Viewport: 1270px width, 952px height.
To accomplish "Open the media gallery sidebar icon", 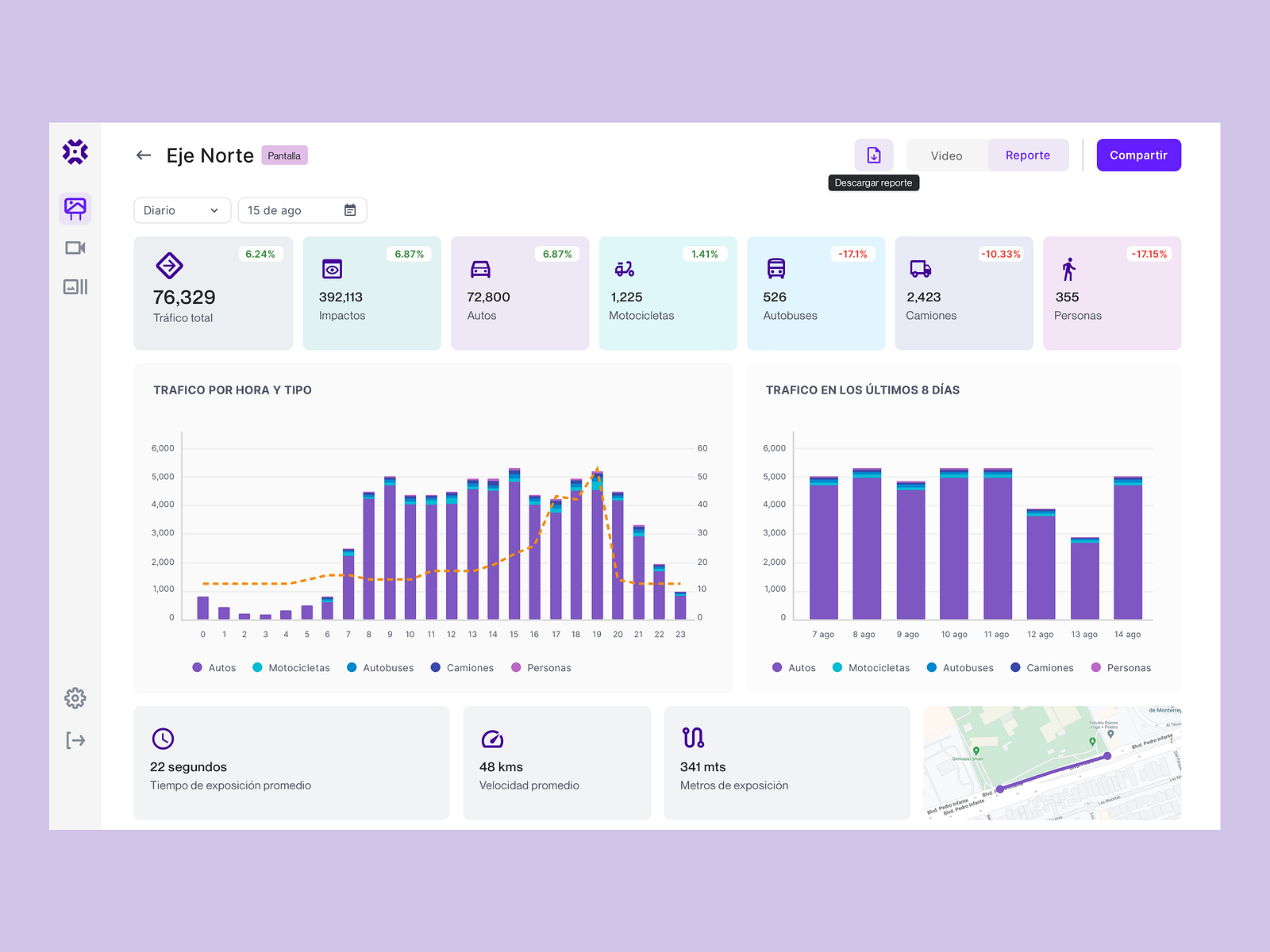I will pos(75,286).
